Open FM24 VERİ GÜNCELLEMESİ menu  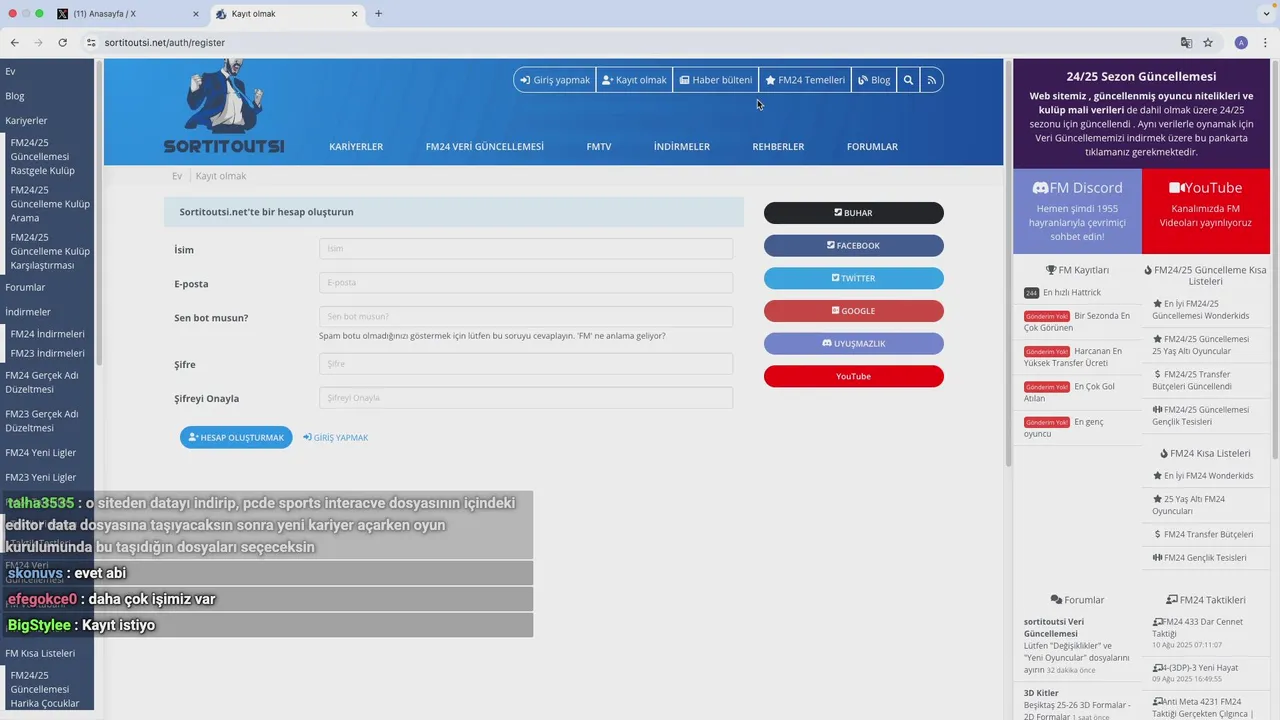coord(485,147)
